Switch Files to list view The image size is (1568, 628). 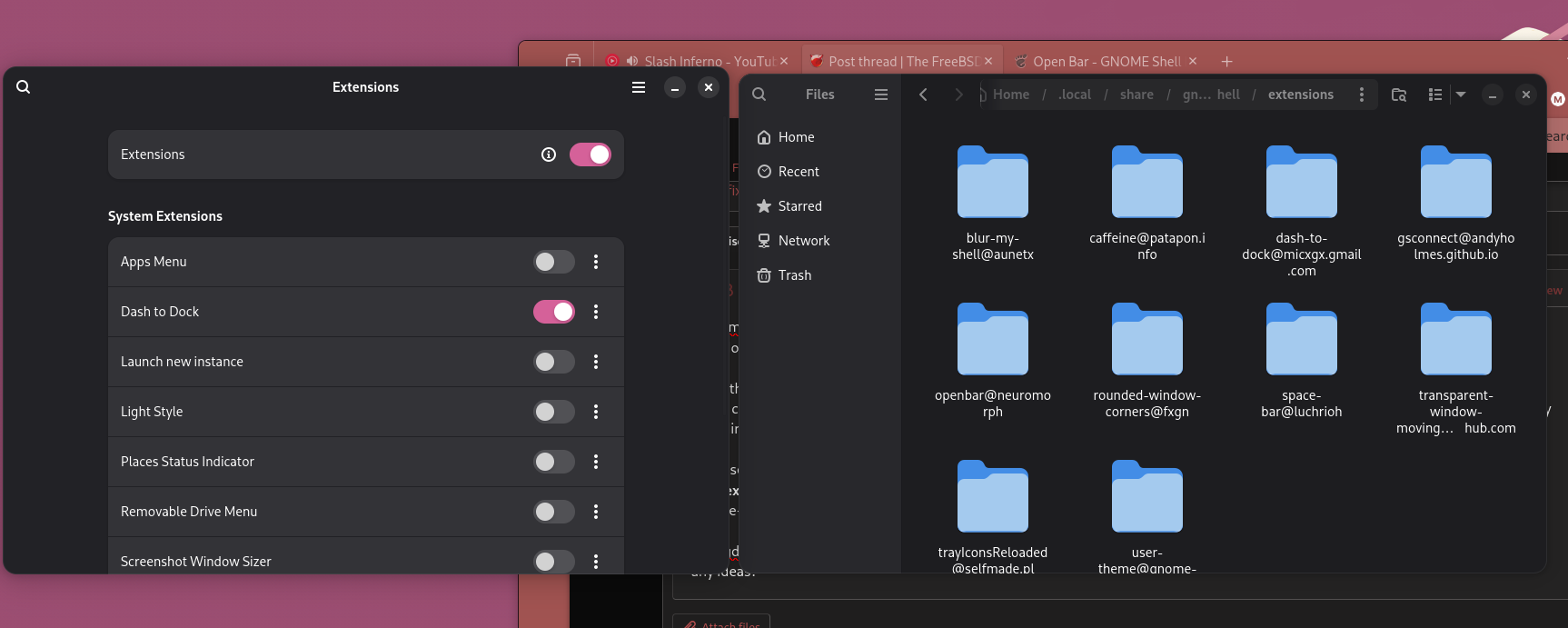tap(1435, 95)
